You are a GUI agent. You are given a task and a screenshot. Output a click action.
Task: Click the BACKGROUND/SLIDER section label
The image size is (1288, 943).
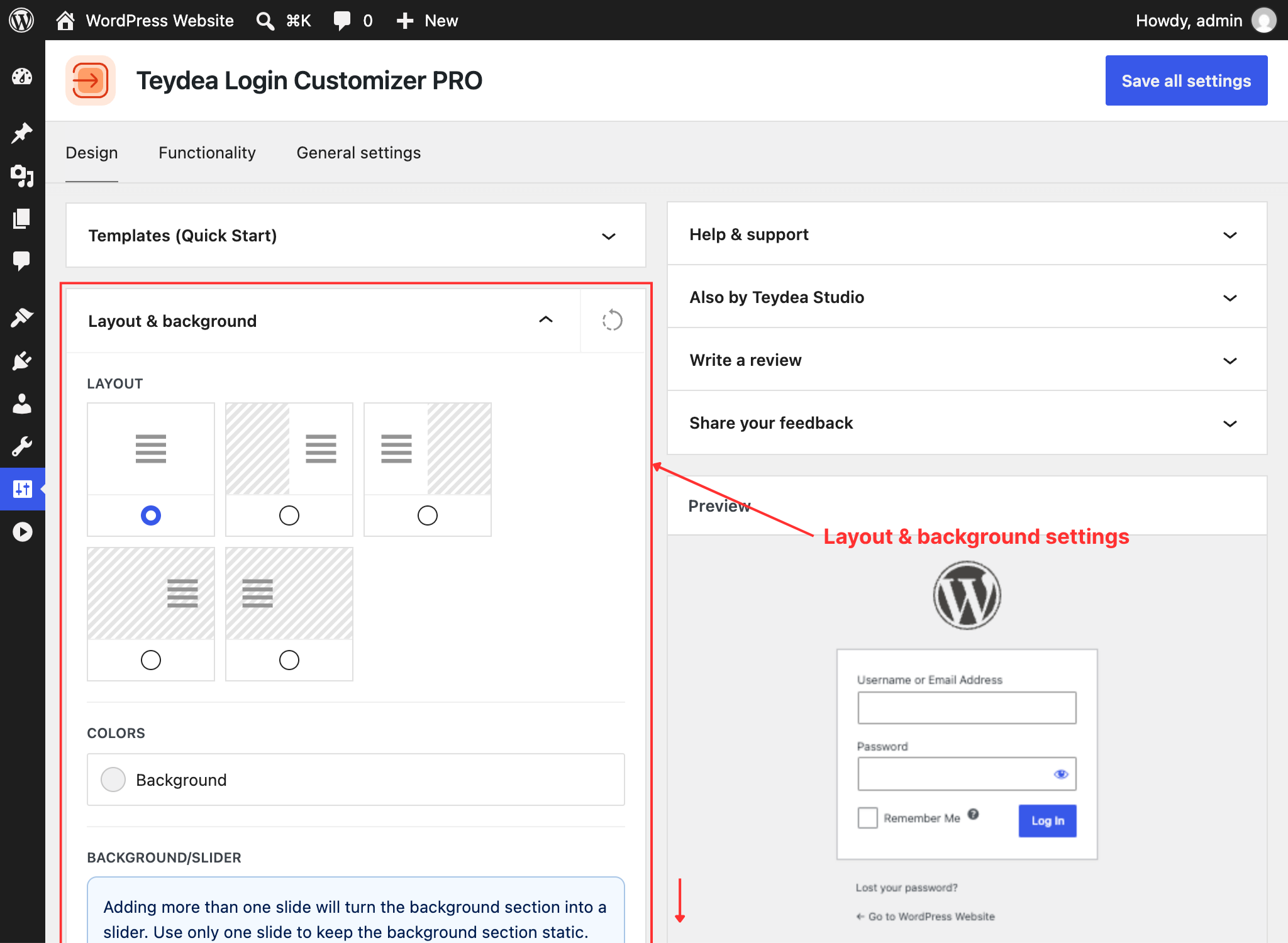(x=164, y=858)
